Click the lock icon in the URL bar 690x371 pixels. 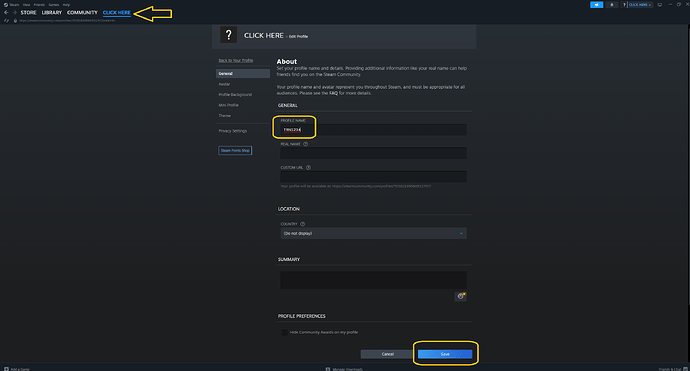(15, 20)
